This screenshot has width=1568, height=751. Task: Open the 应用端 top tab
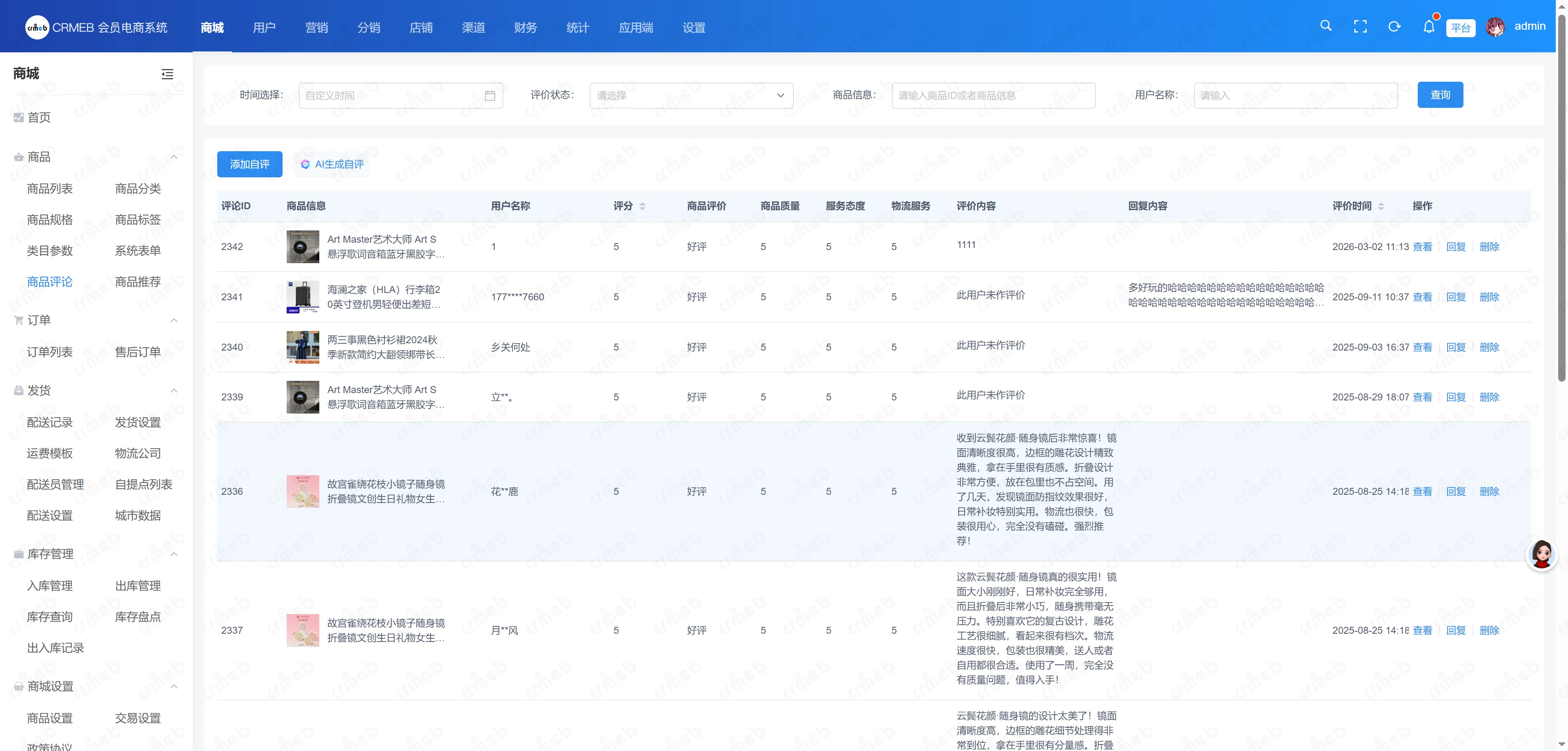[635, 27]
